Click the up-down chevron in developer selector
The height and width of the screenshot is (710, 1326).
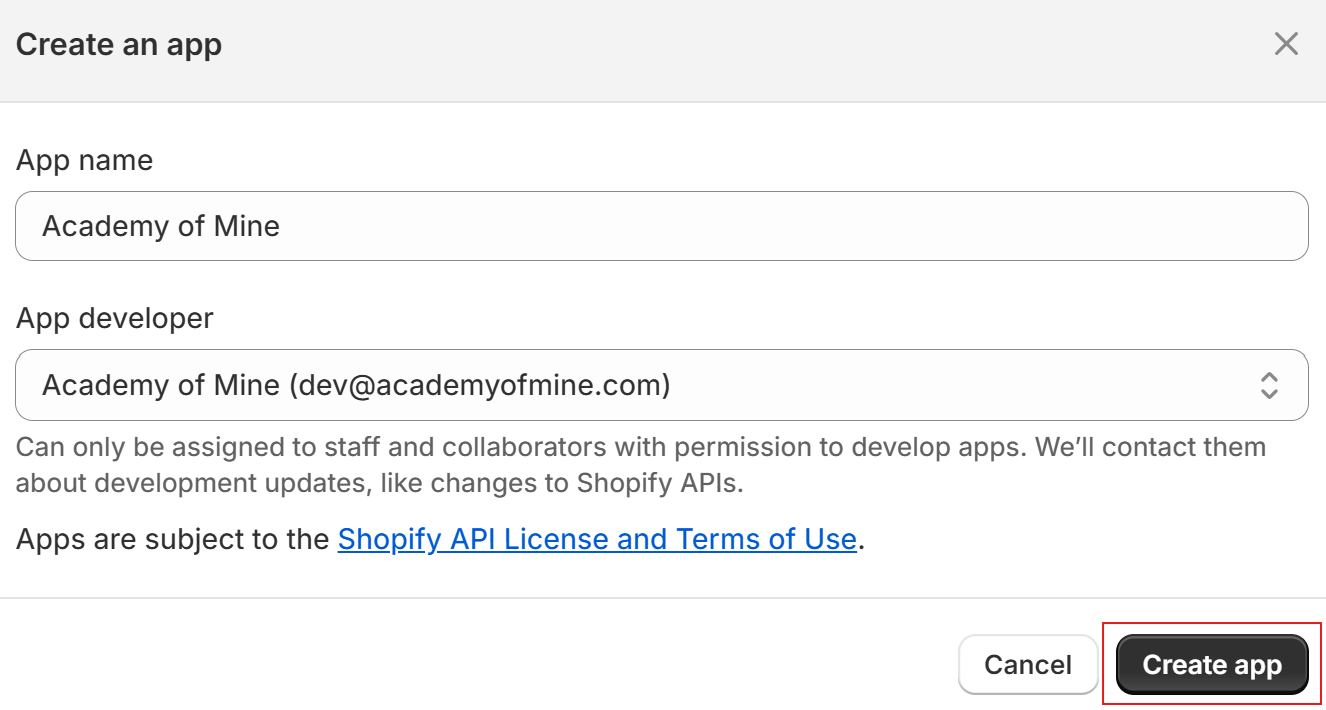pyautogui.click(x=1269, y=385)
